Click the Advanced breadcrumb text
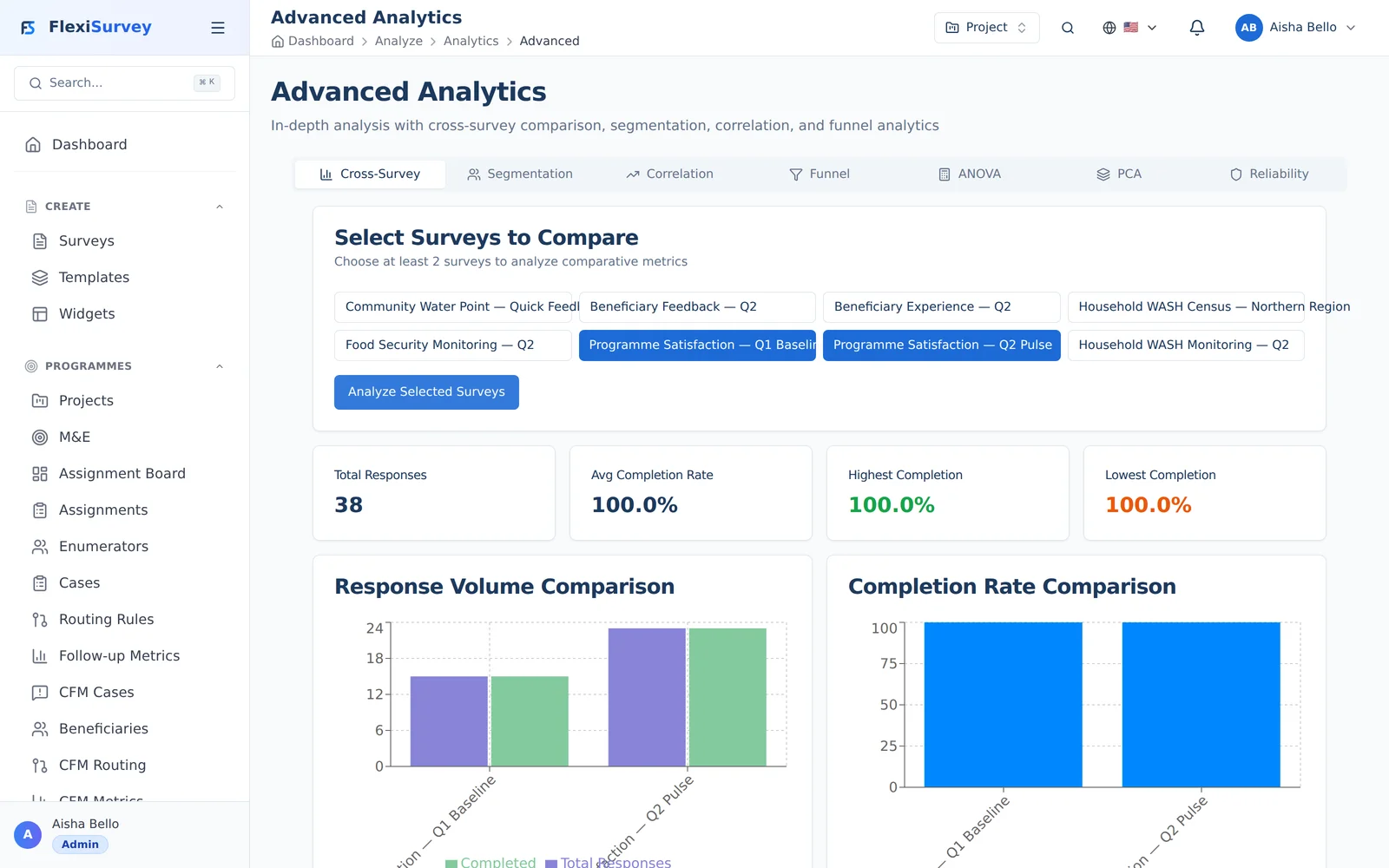Image resolution: width=1389 pixels, height=868 pixels. point(550,42)
